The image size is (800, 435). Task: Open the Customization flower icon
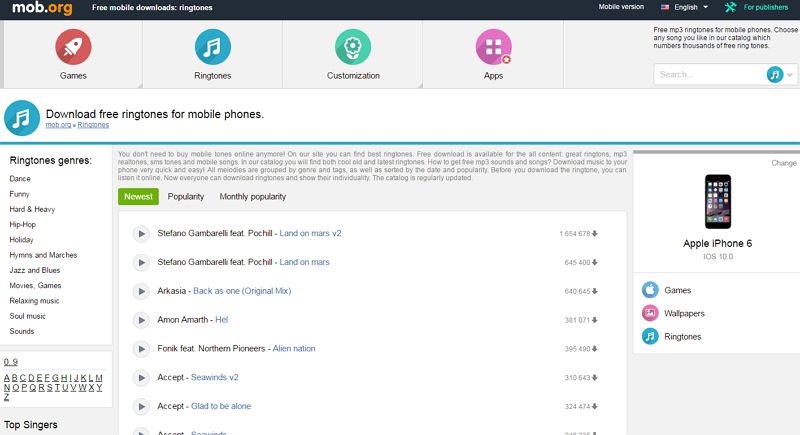coord(353,47)
